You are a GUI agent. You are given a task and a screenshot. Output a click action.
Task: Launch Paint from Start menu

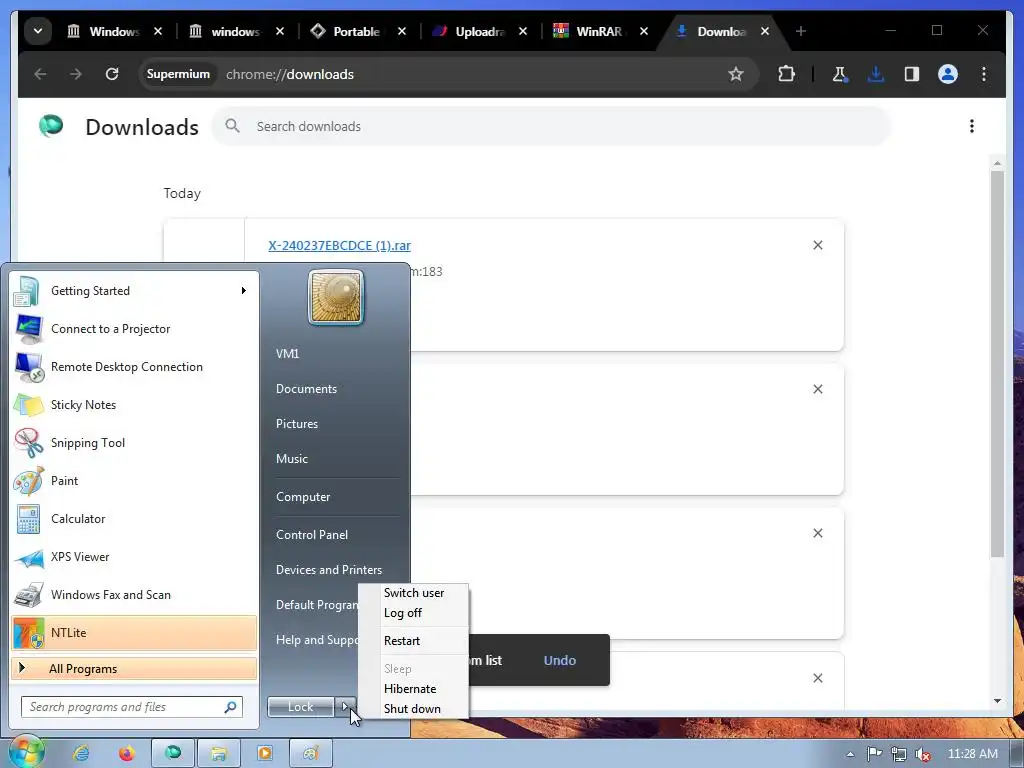[134, 481]
